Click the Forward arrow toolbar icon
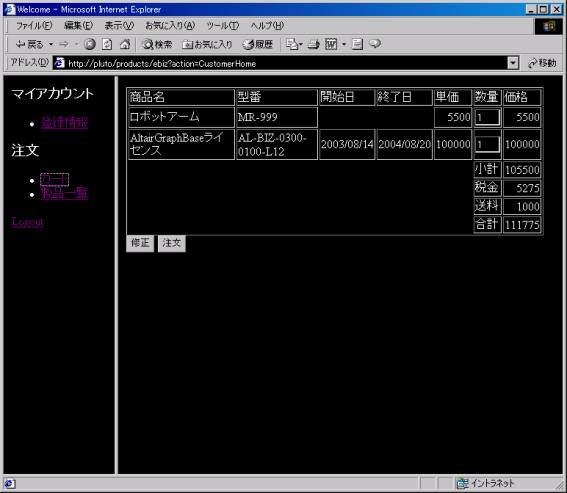This screenshot has width=567, height=493. (x=63, y=44)
